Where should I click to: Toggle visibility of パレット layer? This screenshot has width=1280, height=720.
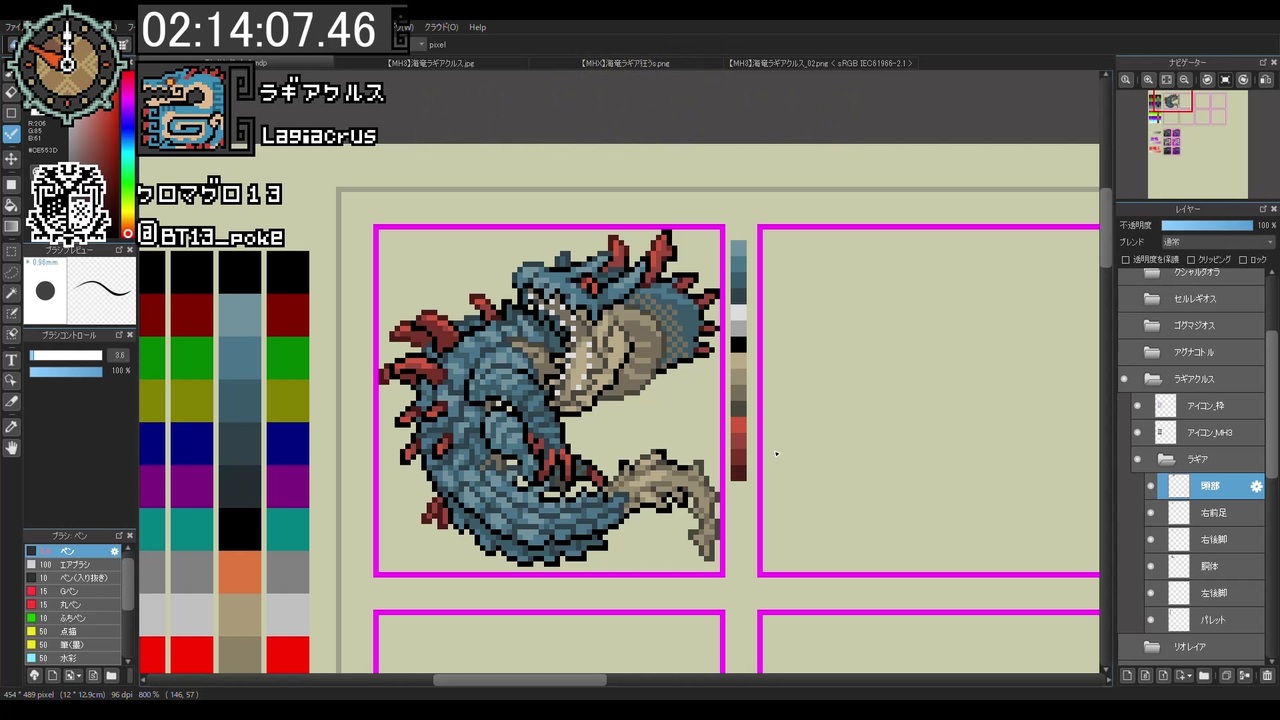click(x=1151, y=620)
